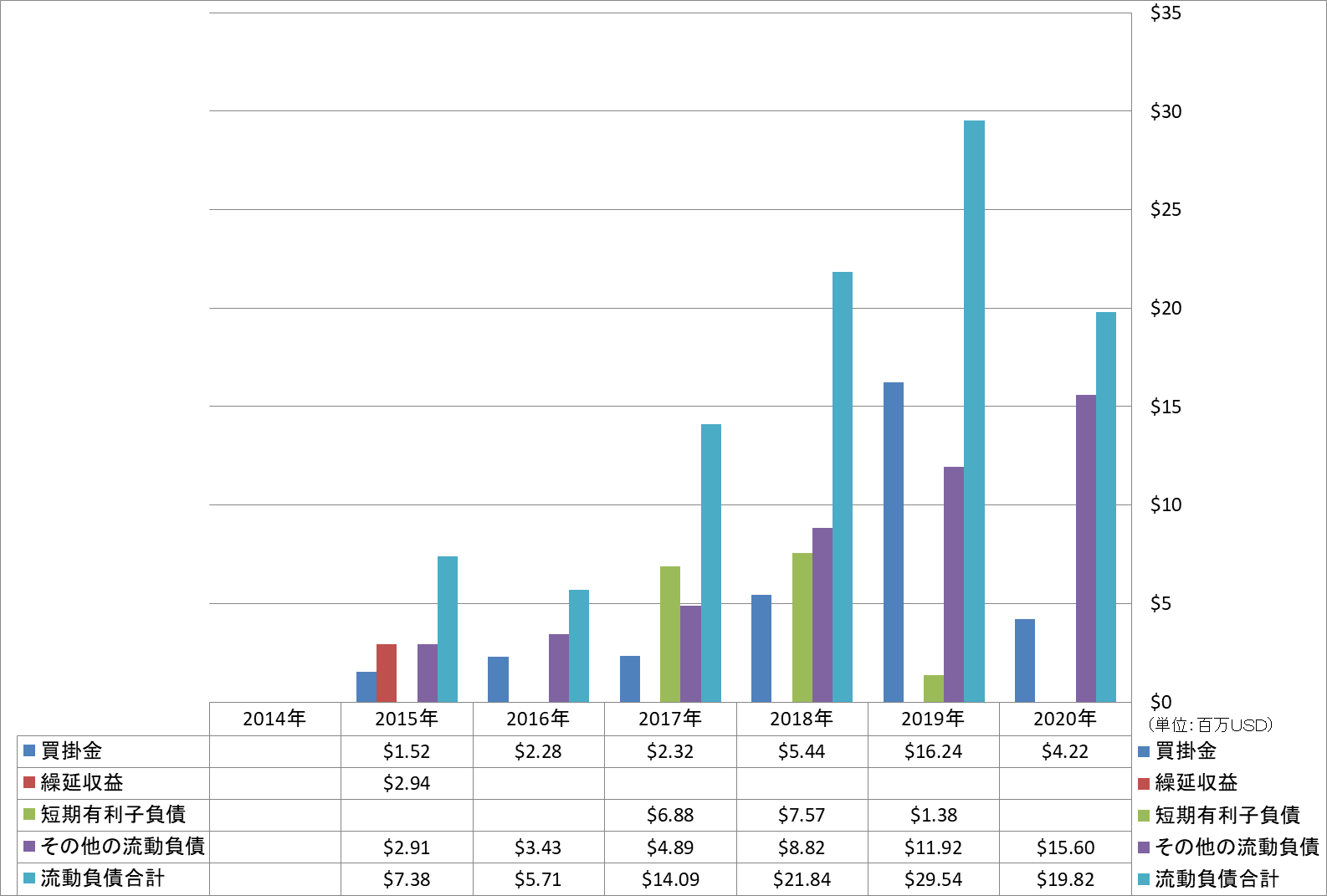Click the 2014年 column header
This screenshot has height=896, width=1327.
click(x=274, y=719)
